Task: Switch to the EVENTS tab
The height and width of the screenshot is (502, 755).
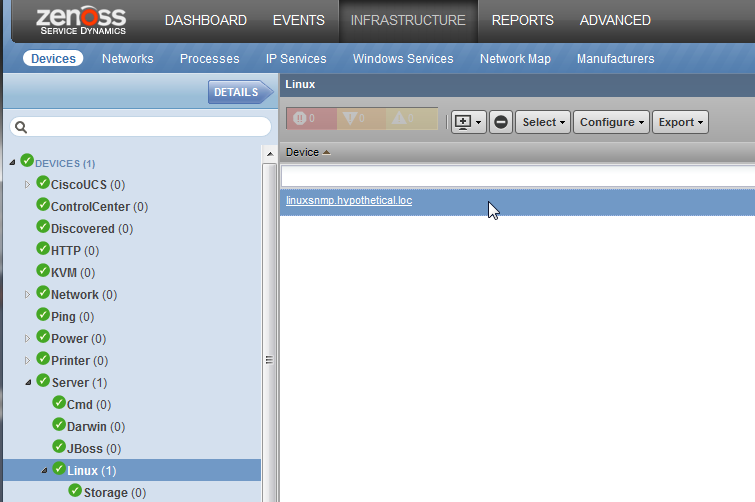Action: click(x=299, y=20)
